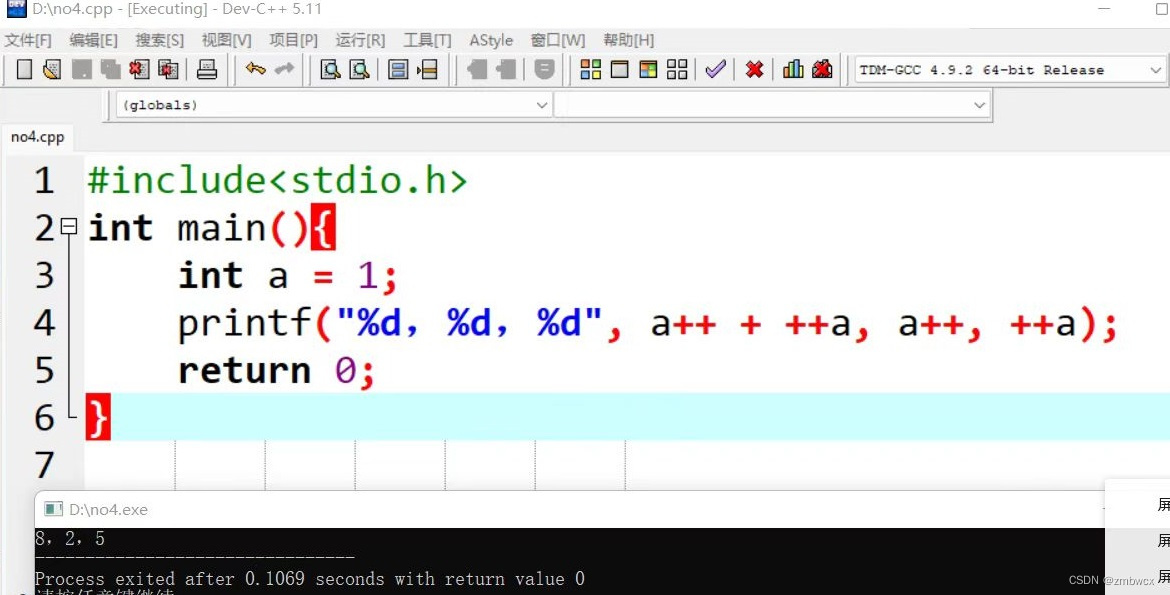The image size is (1170, 595).
Task: Click the Close All files toolbar icon
Action: 169,69
